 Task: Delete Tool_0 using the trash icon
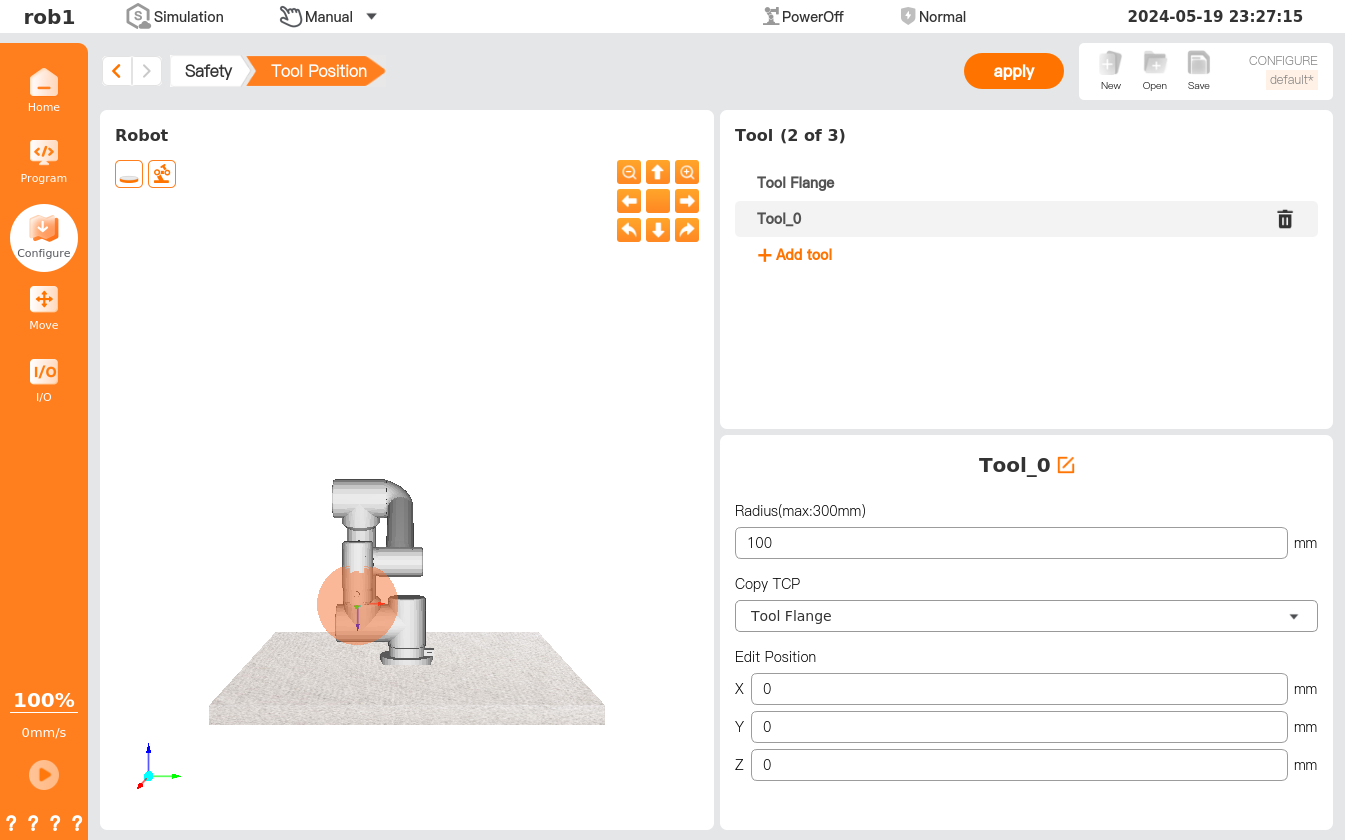point(1285,219)
